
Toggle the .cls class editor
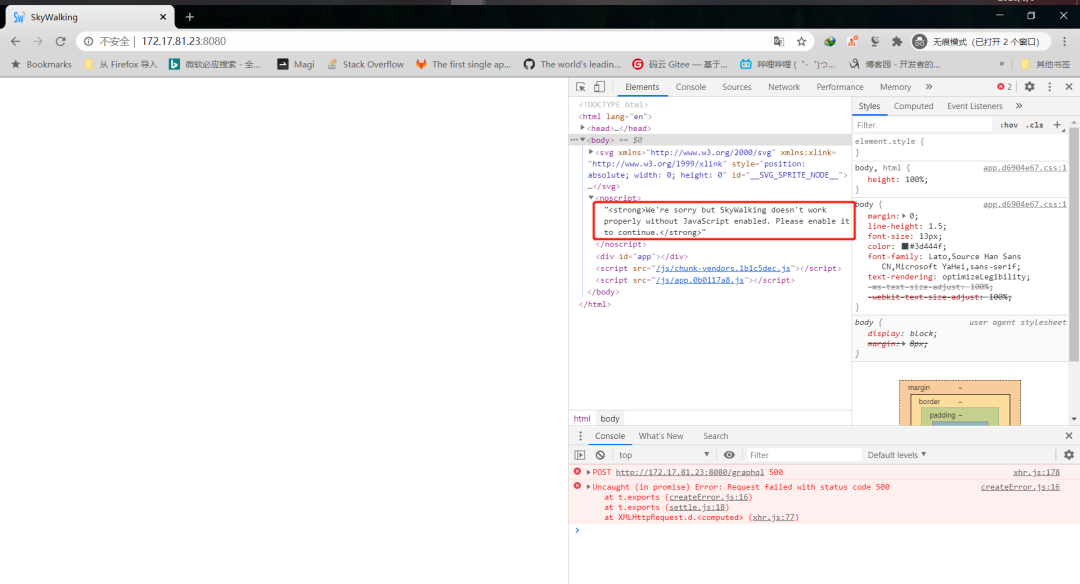pos(1035,125)
